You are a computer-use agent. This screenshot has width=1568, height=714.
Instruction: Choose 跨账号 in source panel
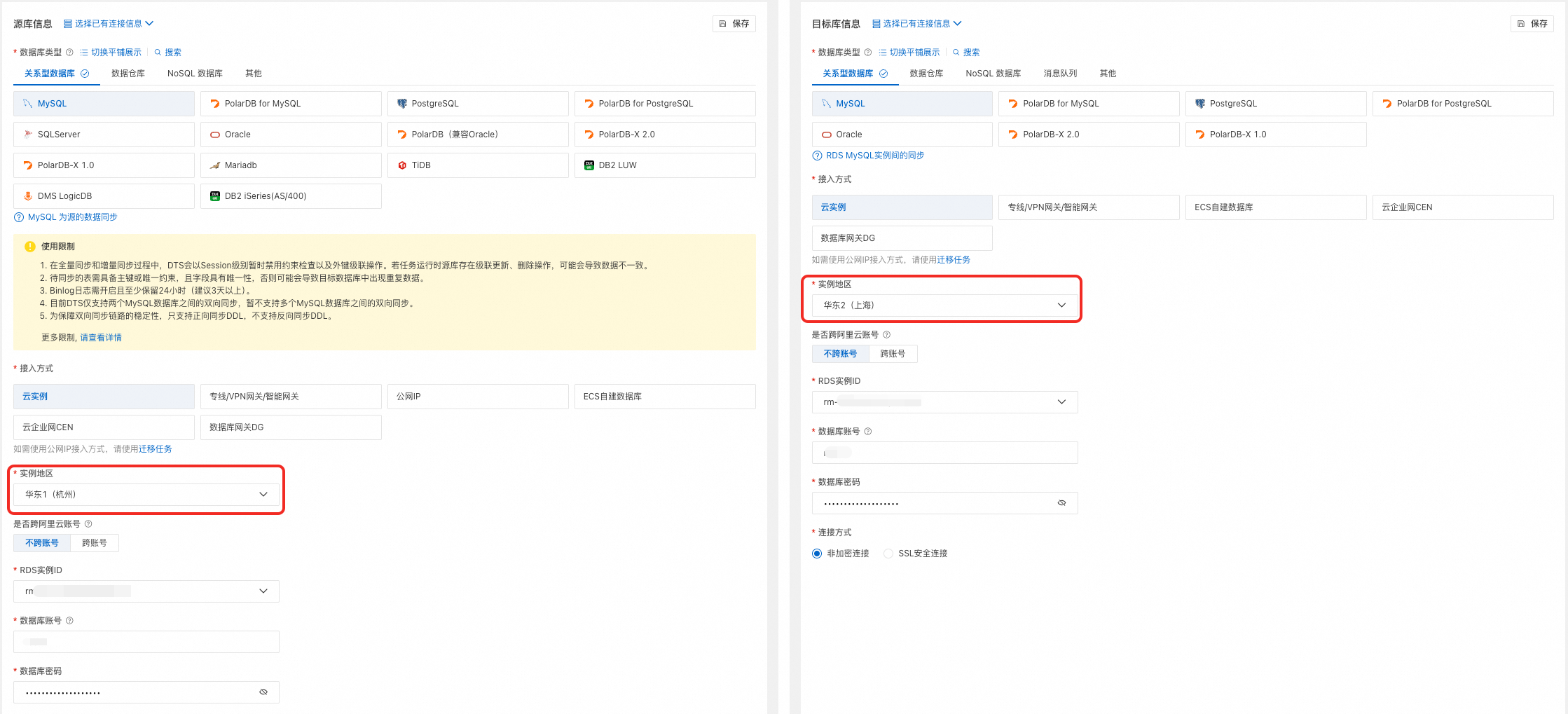click(95, 543)
